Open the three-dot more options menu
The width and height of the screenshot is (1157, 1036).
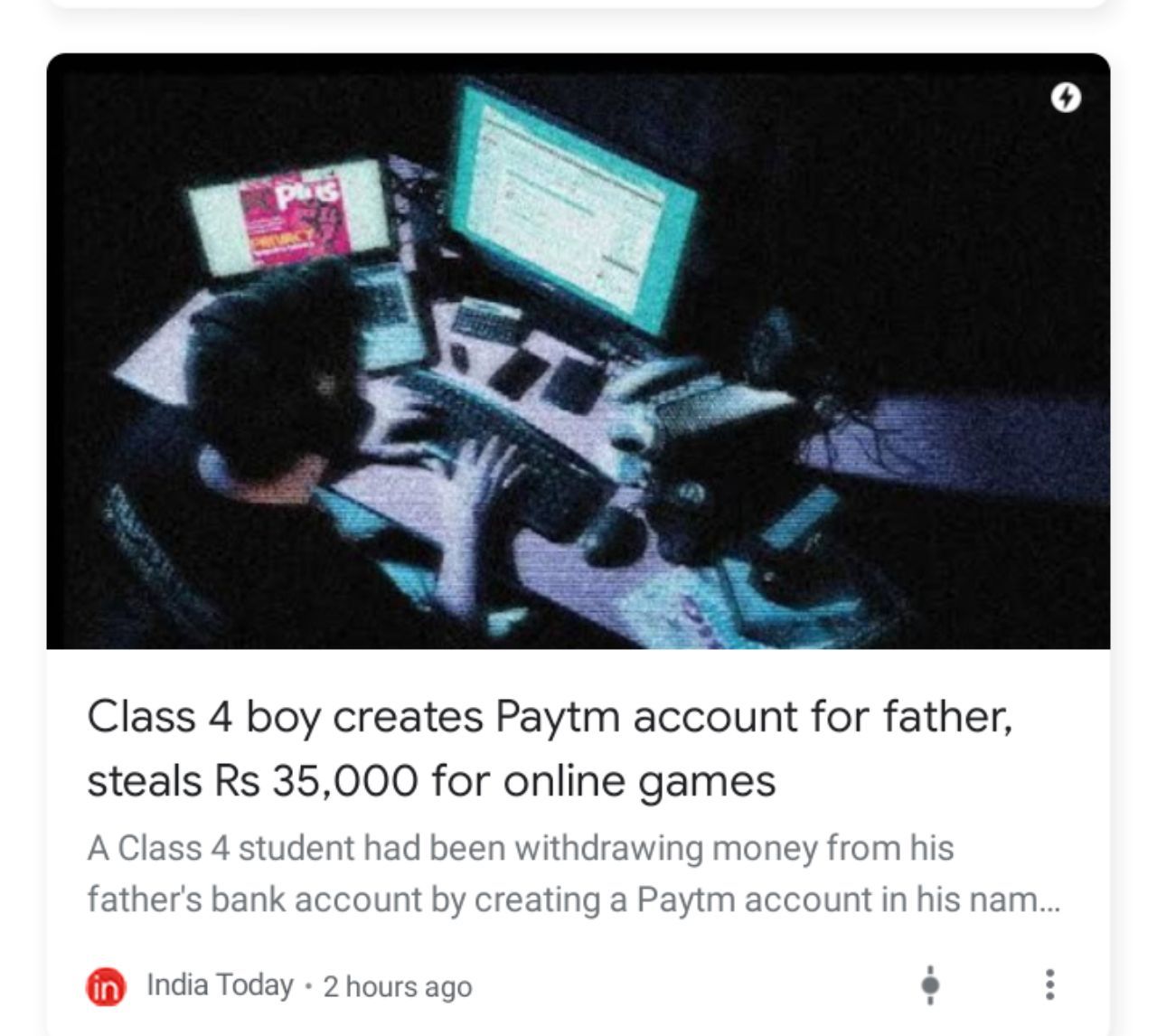pyautogui.click(x=1049, y=984)
